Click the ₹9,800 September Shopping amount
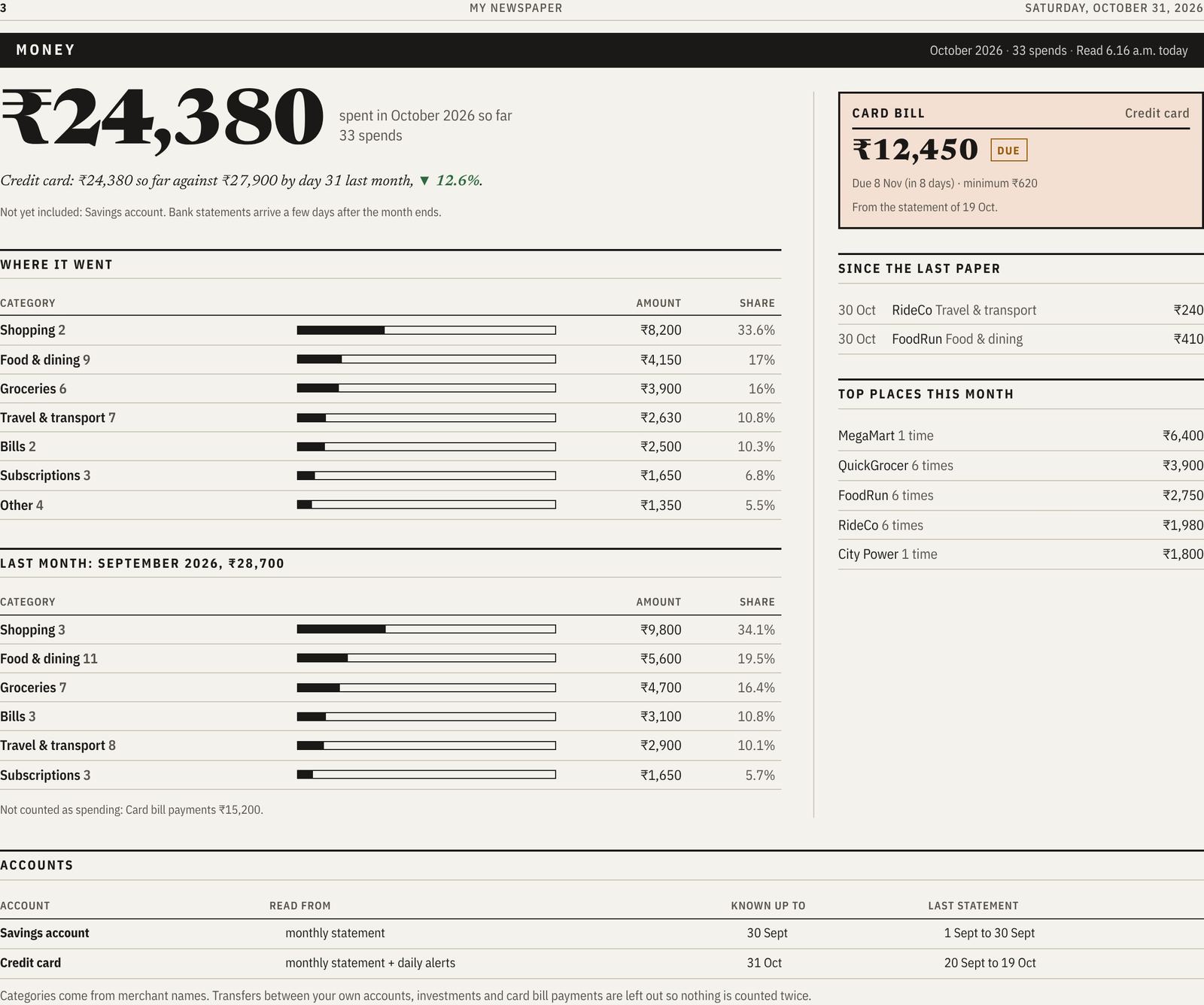This screenshot has height=1005, width=1204. pos(661,630)
